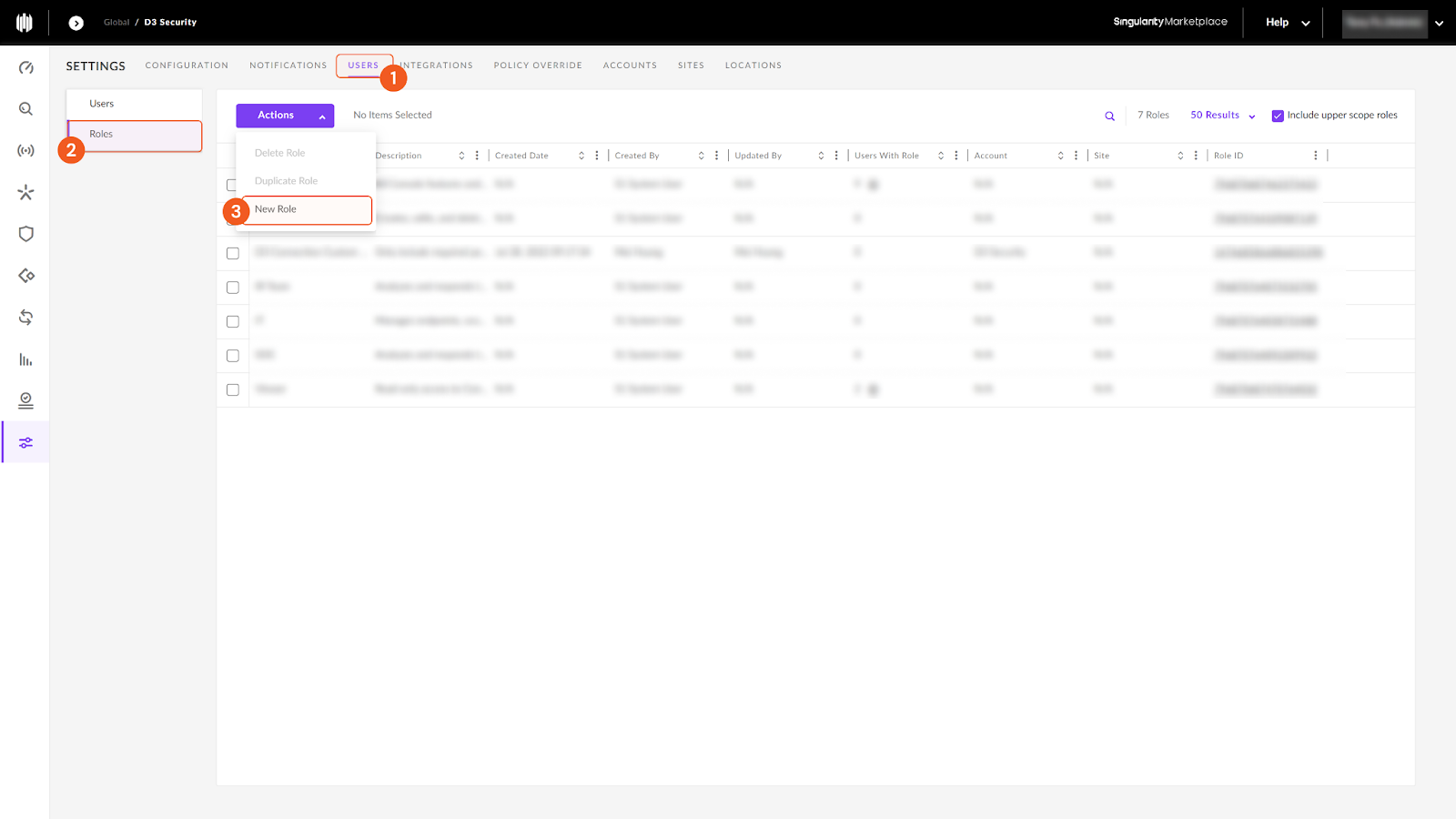The image size is (1456, 819).
Task: Click the SentinelOne logo icon
Action: [x=25, y=23]
